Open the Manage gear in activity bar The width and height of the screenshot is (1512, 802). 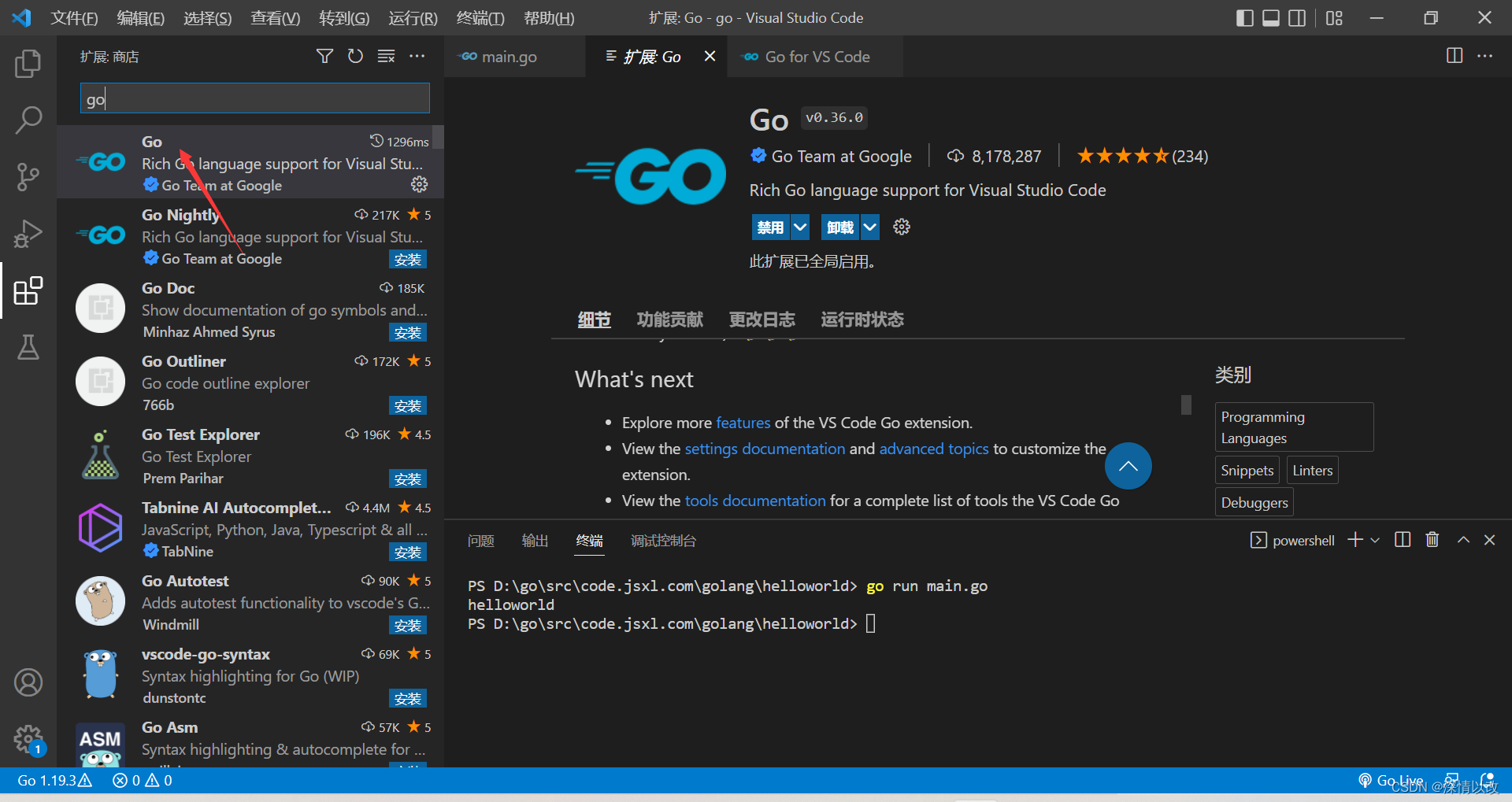pos(28,739)
